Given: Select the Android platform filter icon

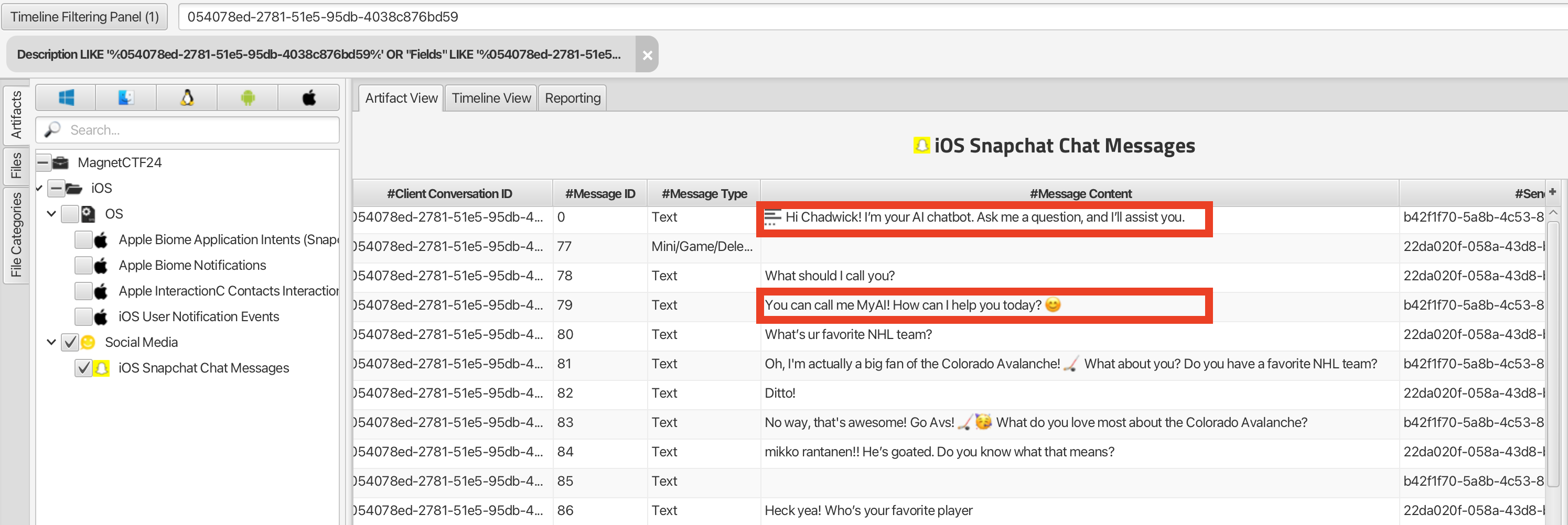Looking at the screenshot, I should coord(248,97).
